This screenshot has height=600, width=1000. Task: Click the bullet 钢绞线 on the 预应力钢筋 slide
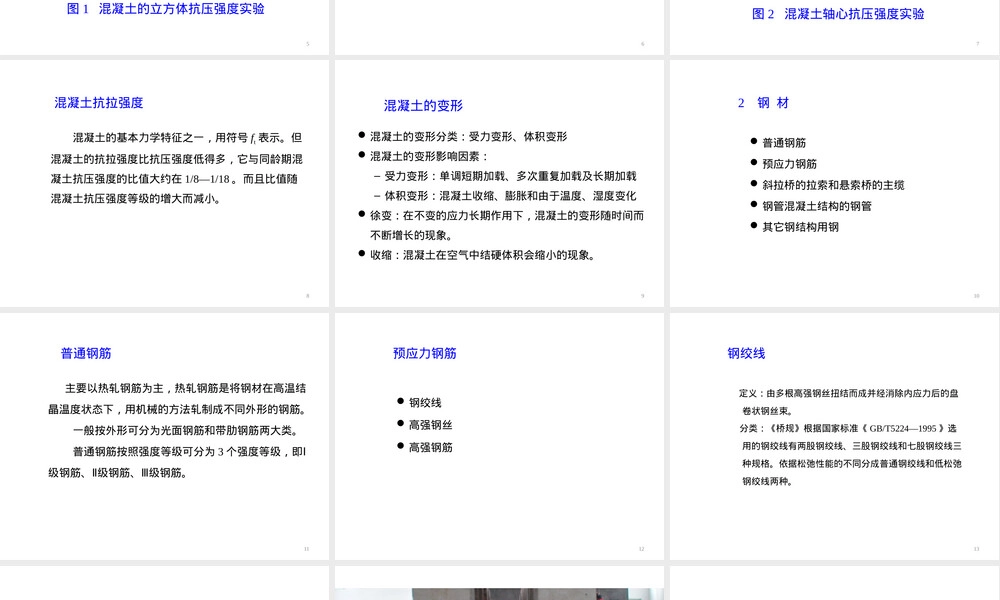(425, 402)
